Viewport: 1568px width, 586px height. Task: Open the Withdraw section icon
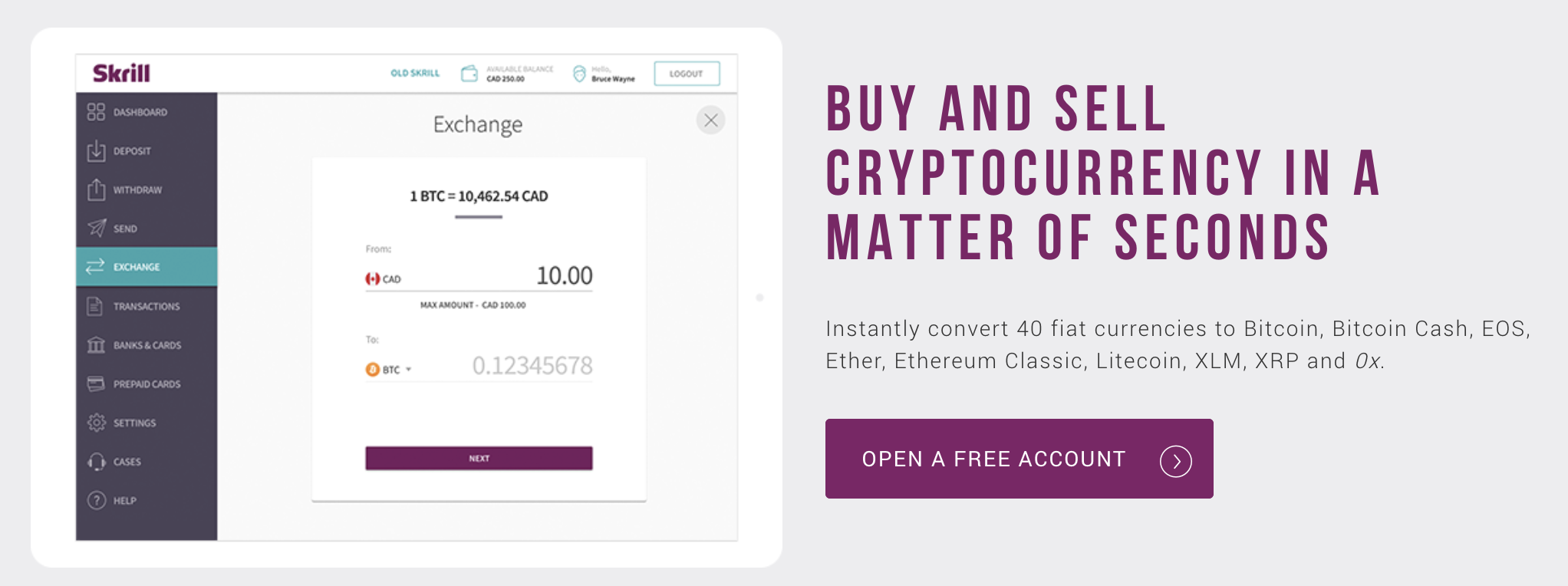click(95, 189)
